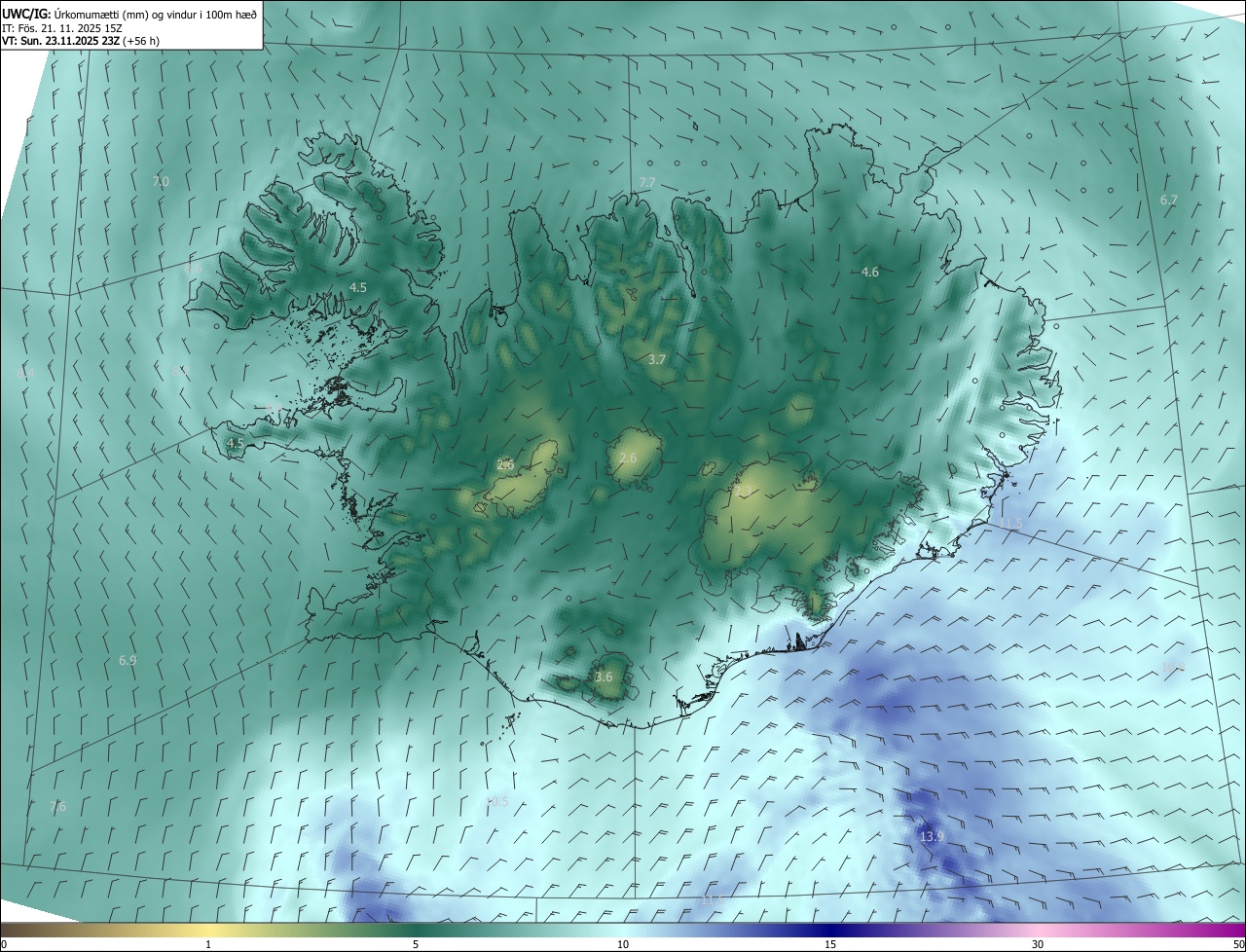Click the colour scale tick label '0'
Screen dimensions: 1246x952
click(x=4, y=944)
